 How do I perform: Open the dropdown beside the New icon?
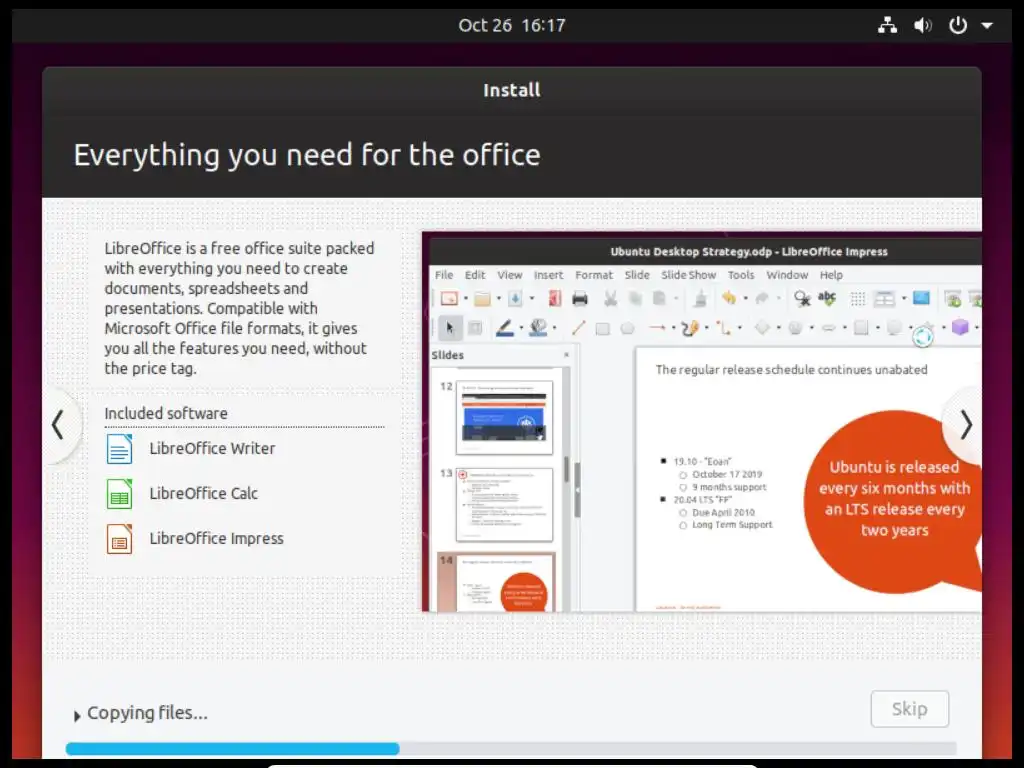466,299
